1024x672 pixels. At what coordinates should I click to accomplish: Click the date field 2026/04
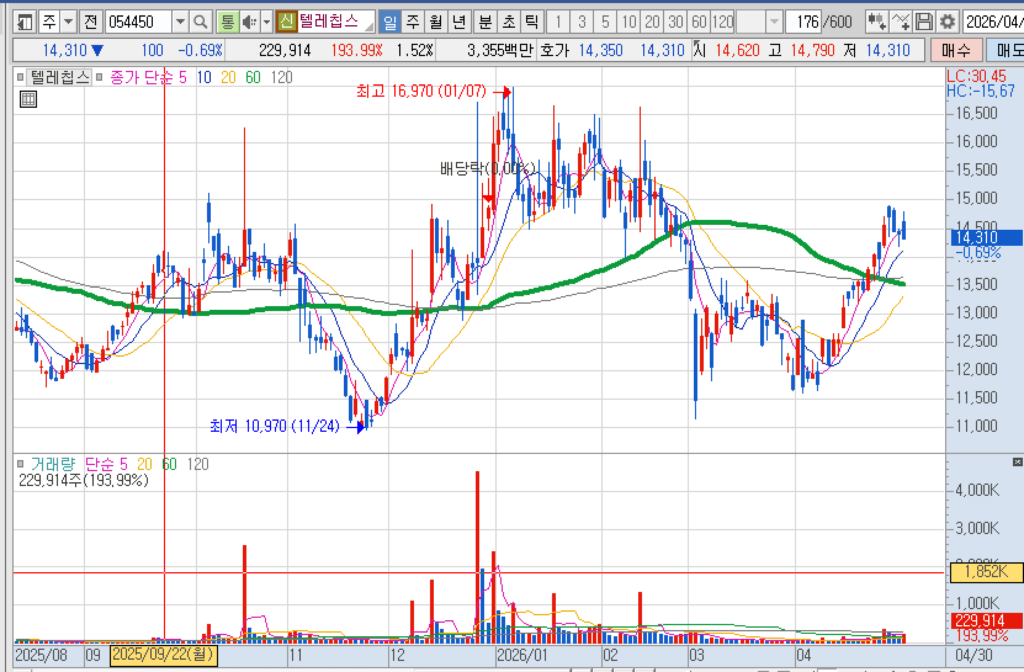click(993, 22)
